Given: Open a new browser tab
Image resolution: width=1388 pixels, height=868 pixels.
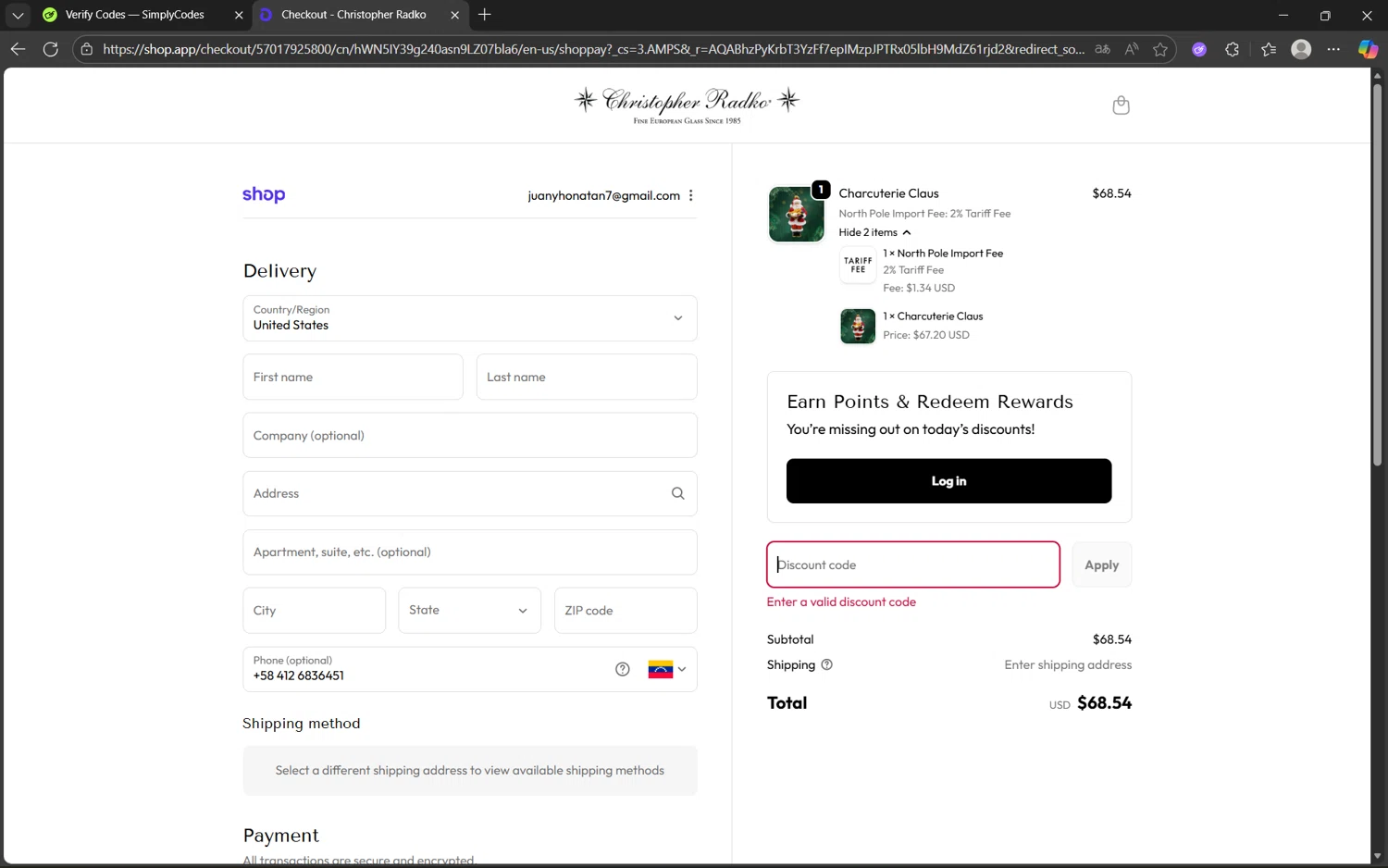Looking at the screenshot, I should coord(484,15).
